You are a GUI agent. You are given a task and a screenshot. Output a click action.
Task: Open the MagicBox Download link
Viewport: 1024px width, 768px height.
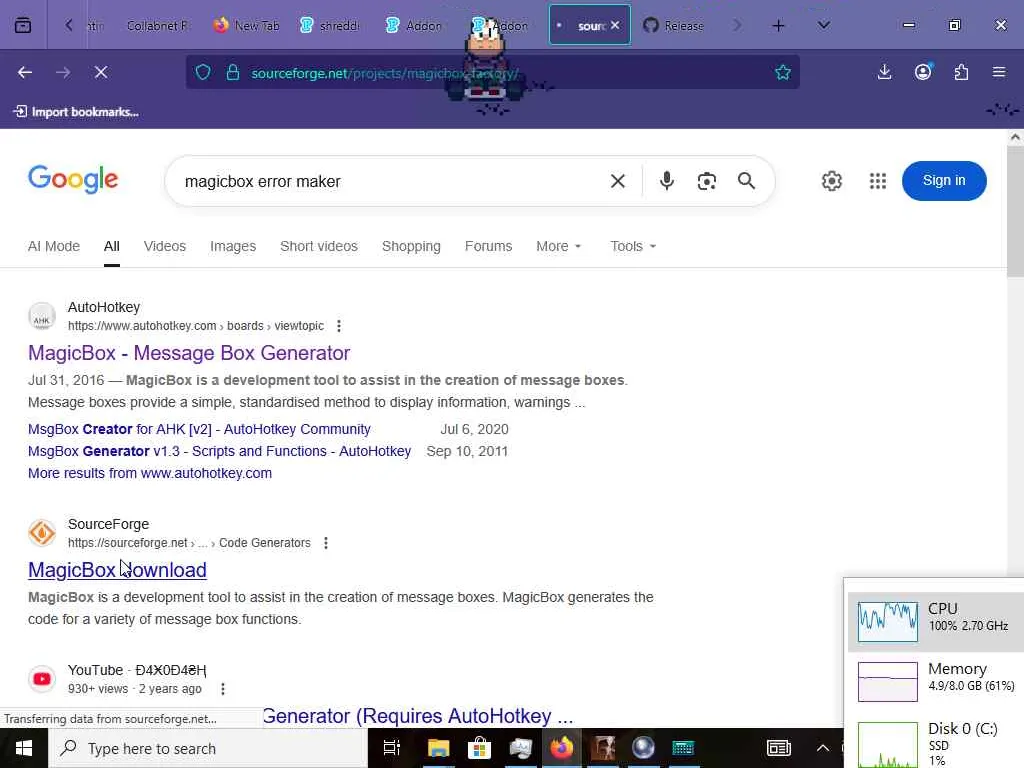click(x=117, y=570)
